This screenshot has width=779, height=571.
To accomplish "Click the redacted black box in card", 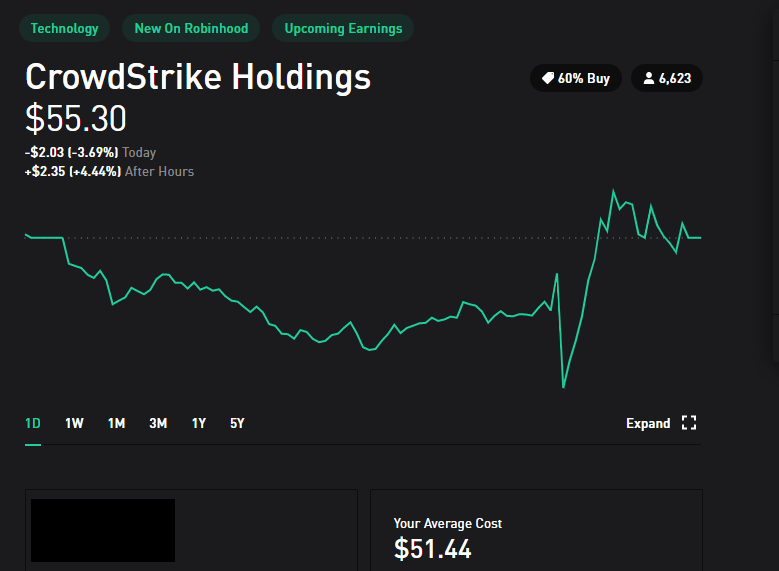I will pyautogui.click(x=103, y=530).
